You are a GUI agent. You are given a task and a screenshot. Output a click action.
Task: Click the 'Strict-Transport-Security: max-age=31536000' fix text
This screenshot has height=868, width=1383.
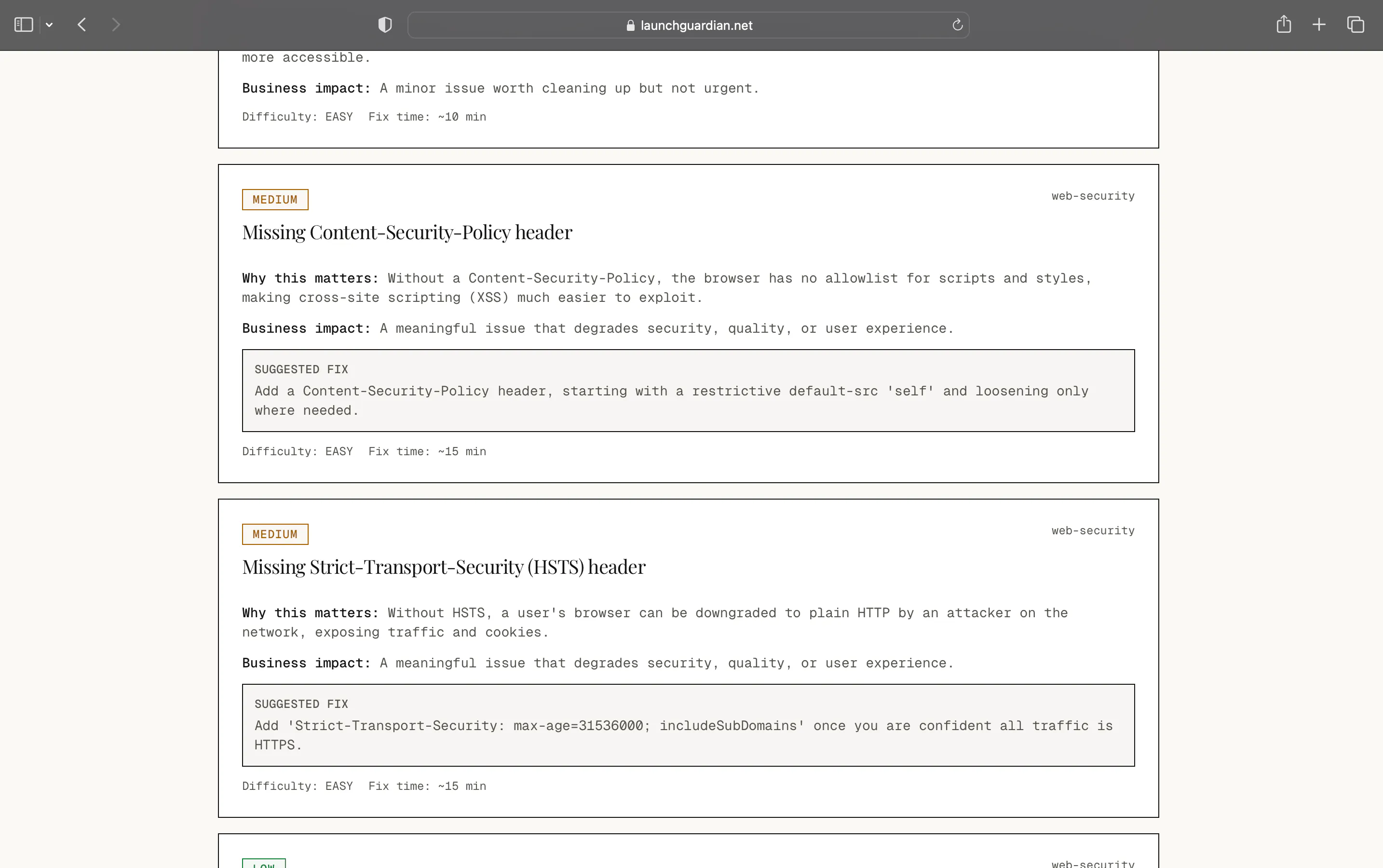click(683, 735)
